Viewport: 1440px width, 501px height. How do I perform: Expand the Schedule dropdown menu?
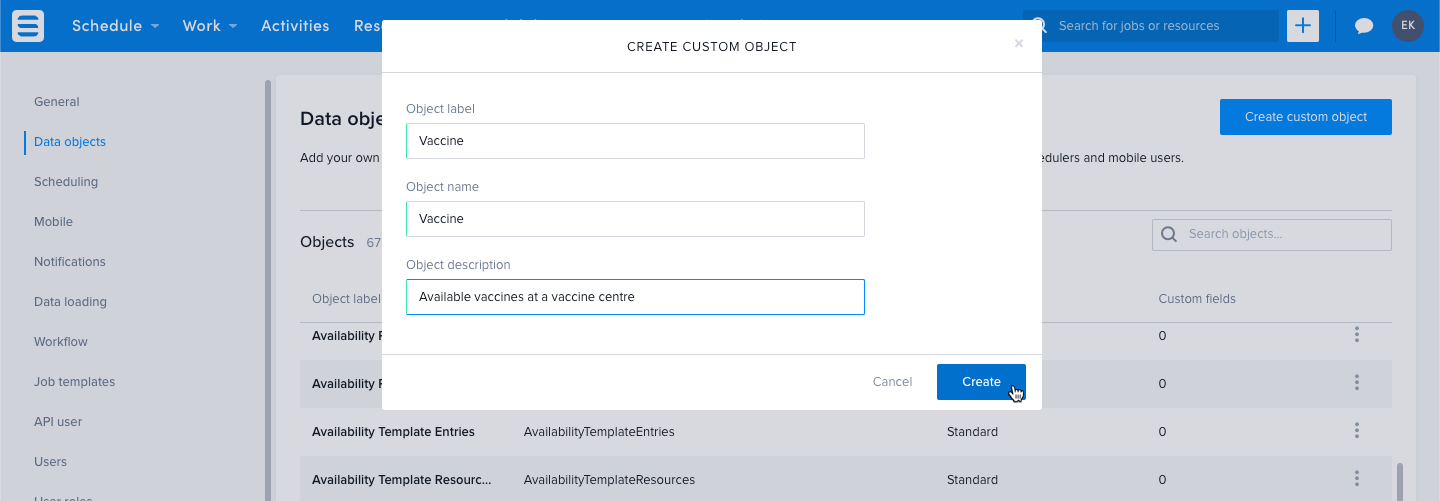tap(115, 26)
